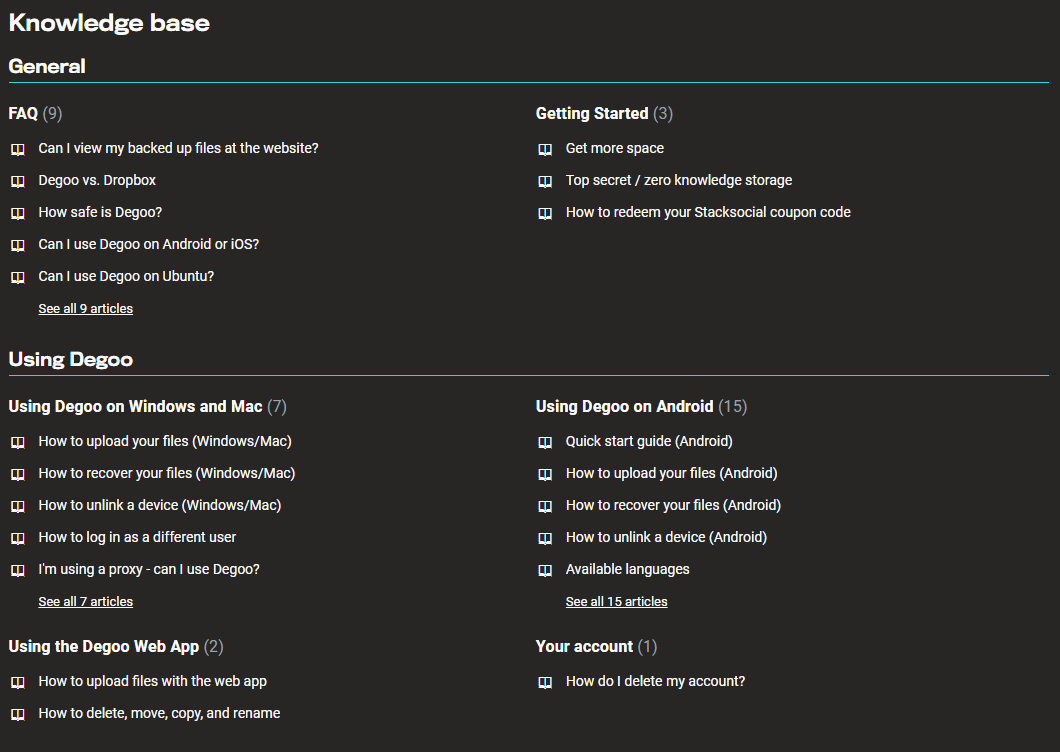Click book icon beside 'How do I delete my account?'
The width and height of the screenshot is (1060, 752).
coord(545,682)
